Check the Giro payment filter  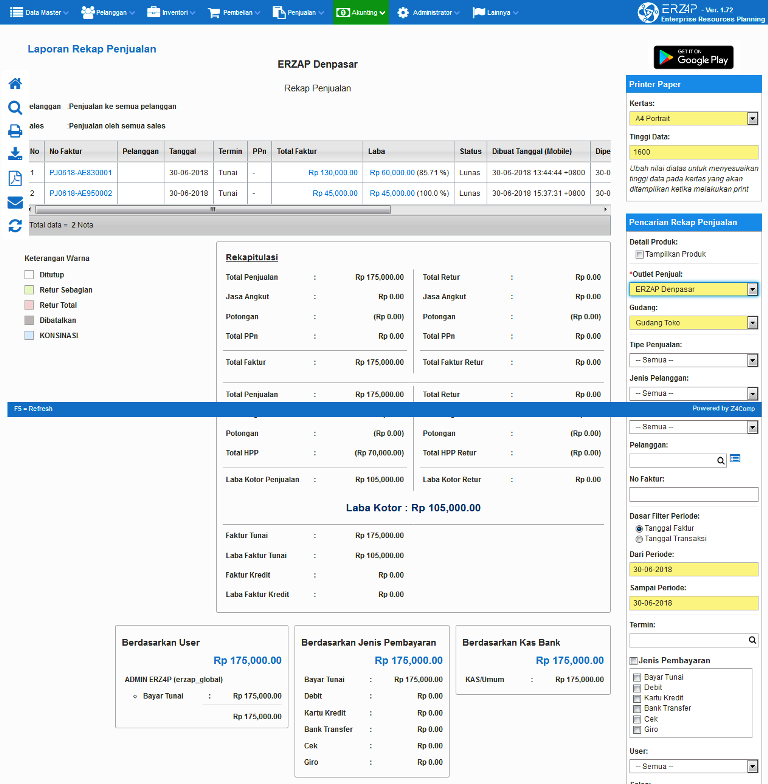636,730
